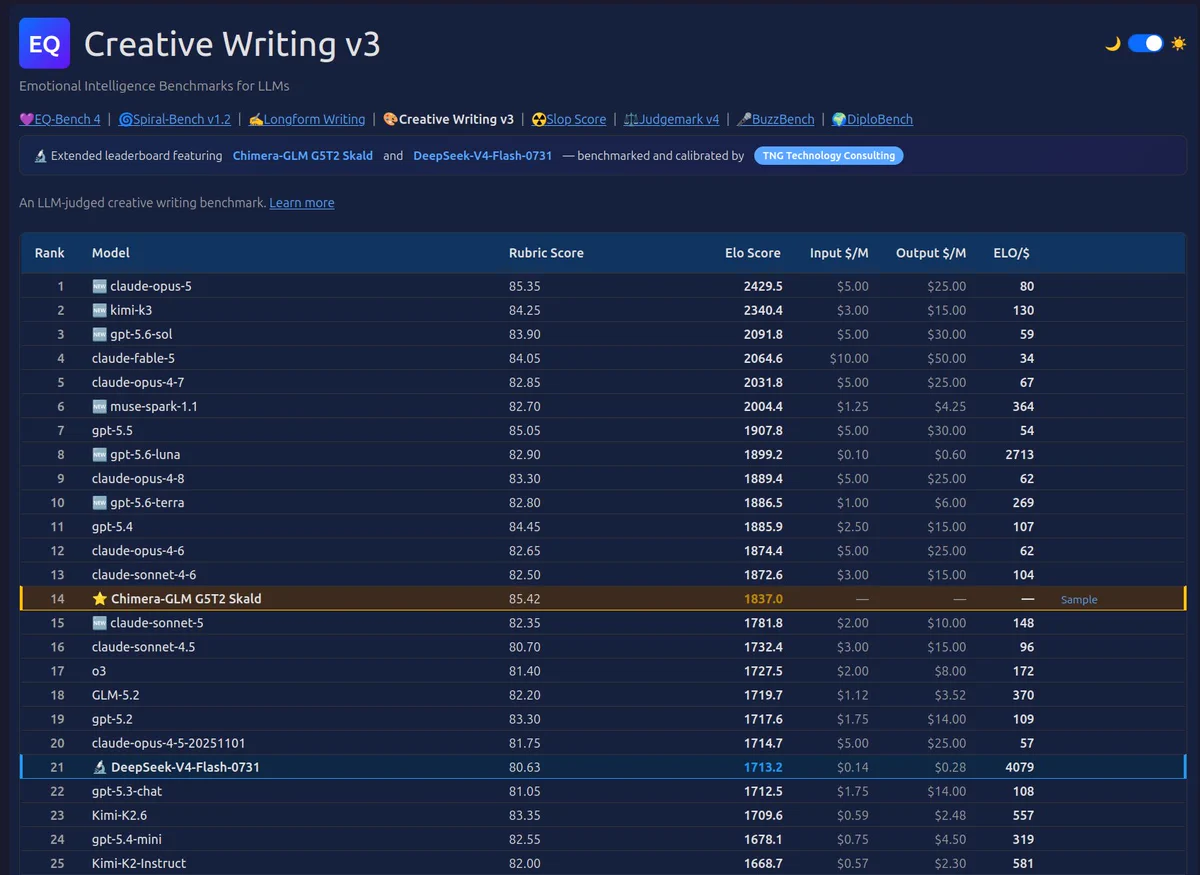1200x875 pixels.
Task: Select the claude-sonnet-4.5 model name
Action: coord(144,647)
